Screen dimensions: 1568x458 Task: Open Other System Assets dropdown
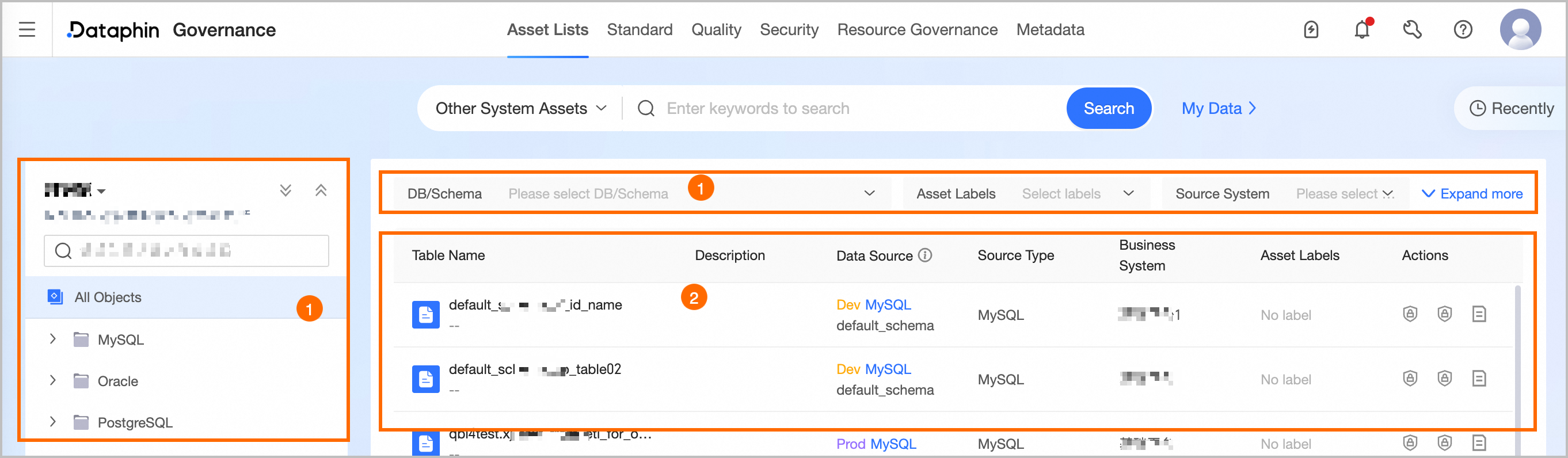tap(520, 108)
